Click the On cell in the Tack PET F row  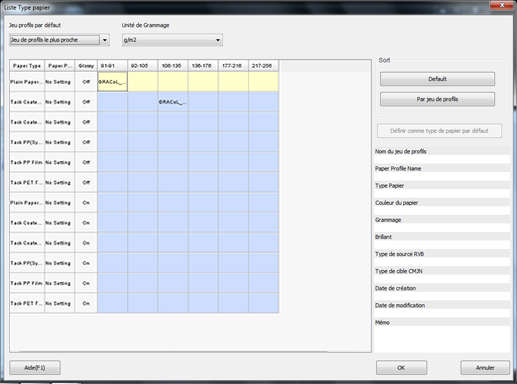pyautogui.click(x=86, y=303)
